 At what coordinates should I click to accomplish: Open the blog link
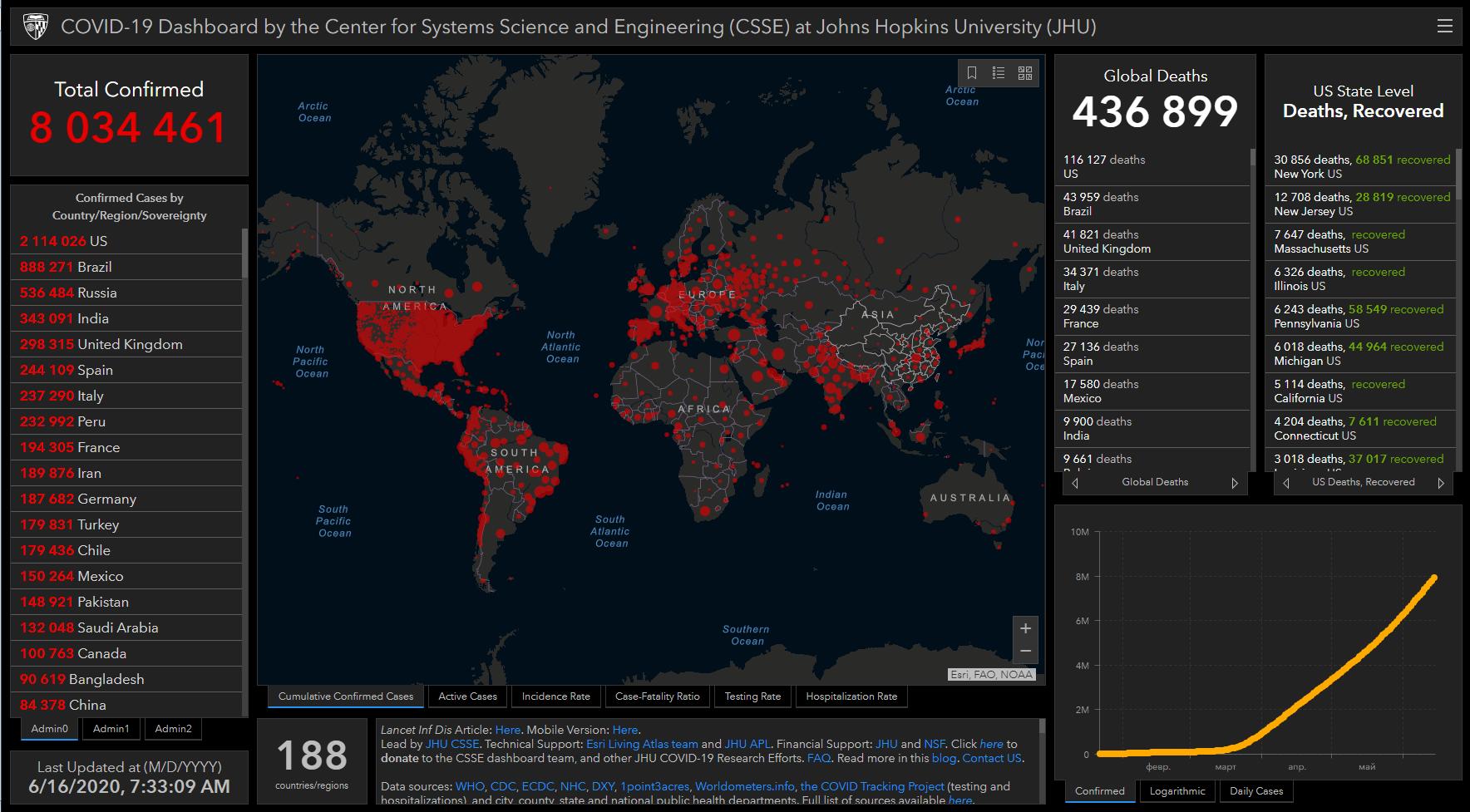(x=944, y=758)
